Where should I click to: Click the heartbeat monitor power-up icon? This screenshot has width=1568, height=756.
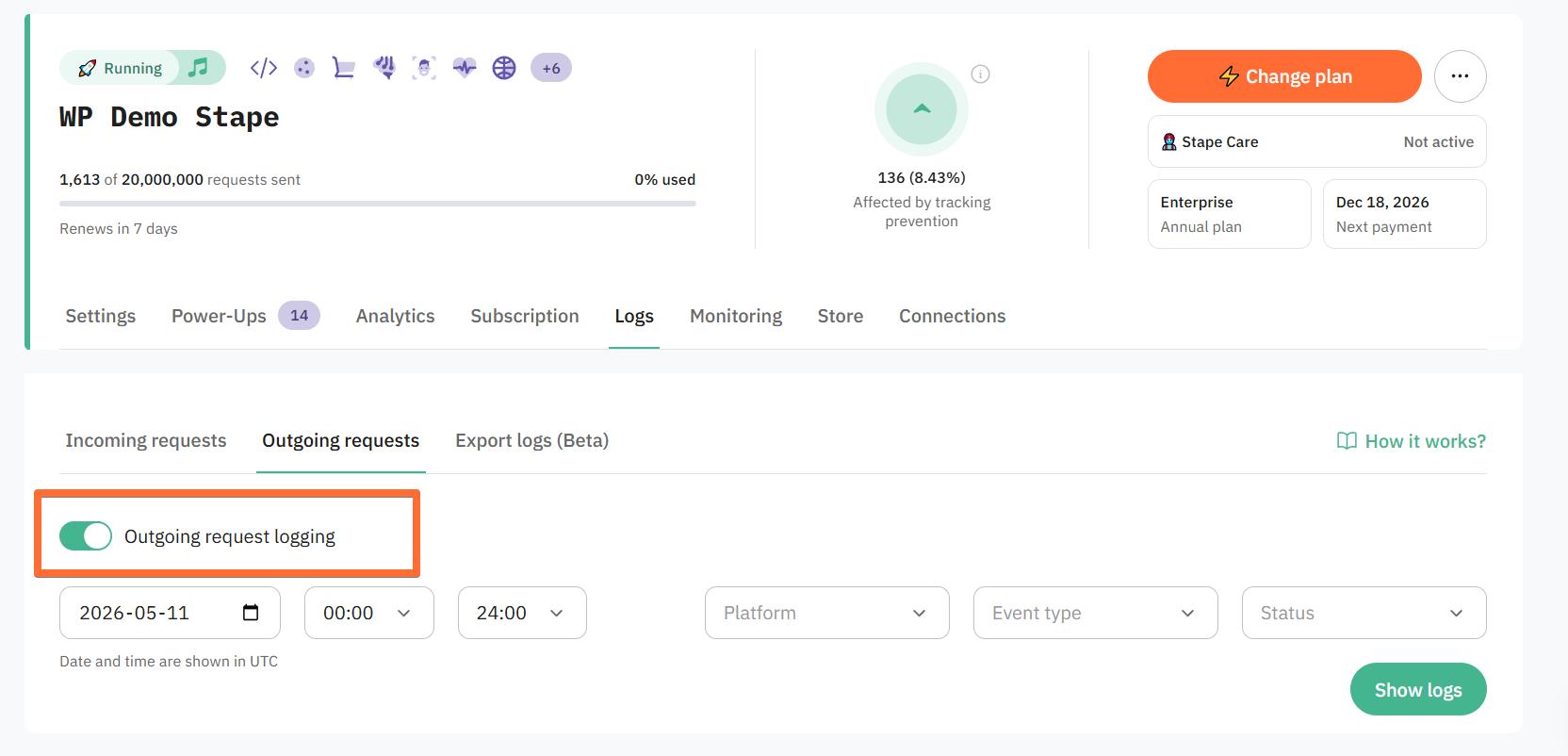coord(465,68)
